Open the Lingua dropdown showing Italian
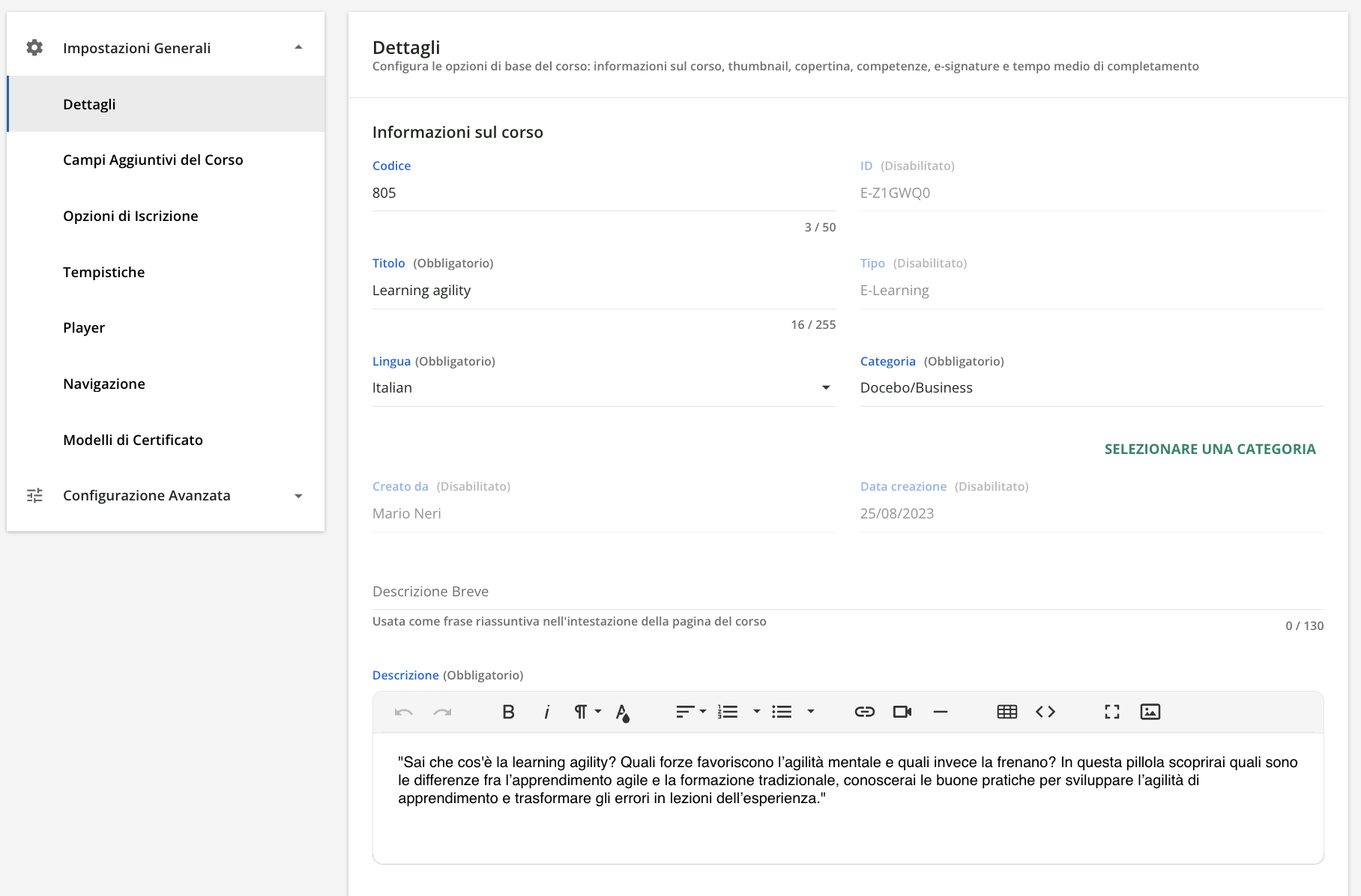 pos(604,388)
